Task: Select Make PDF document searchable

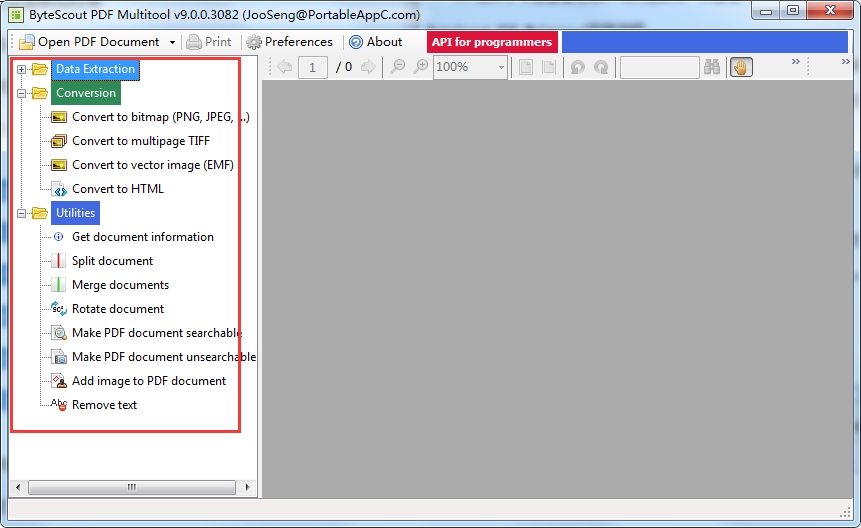Action: tap(157, 333)
